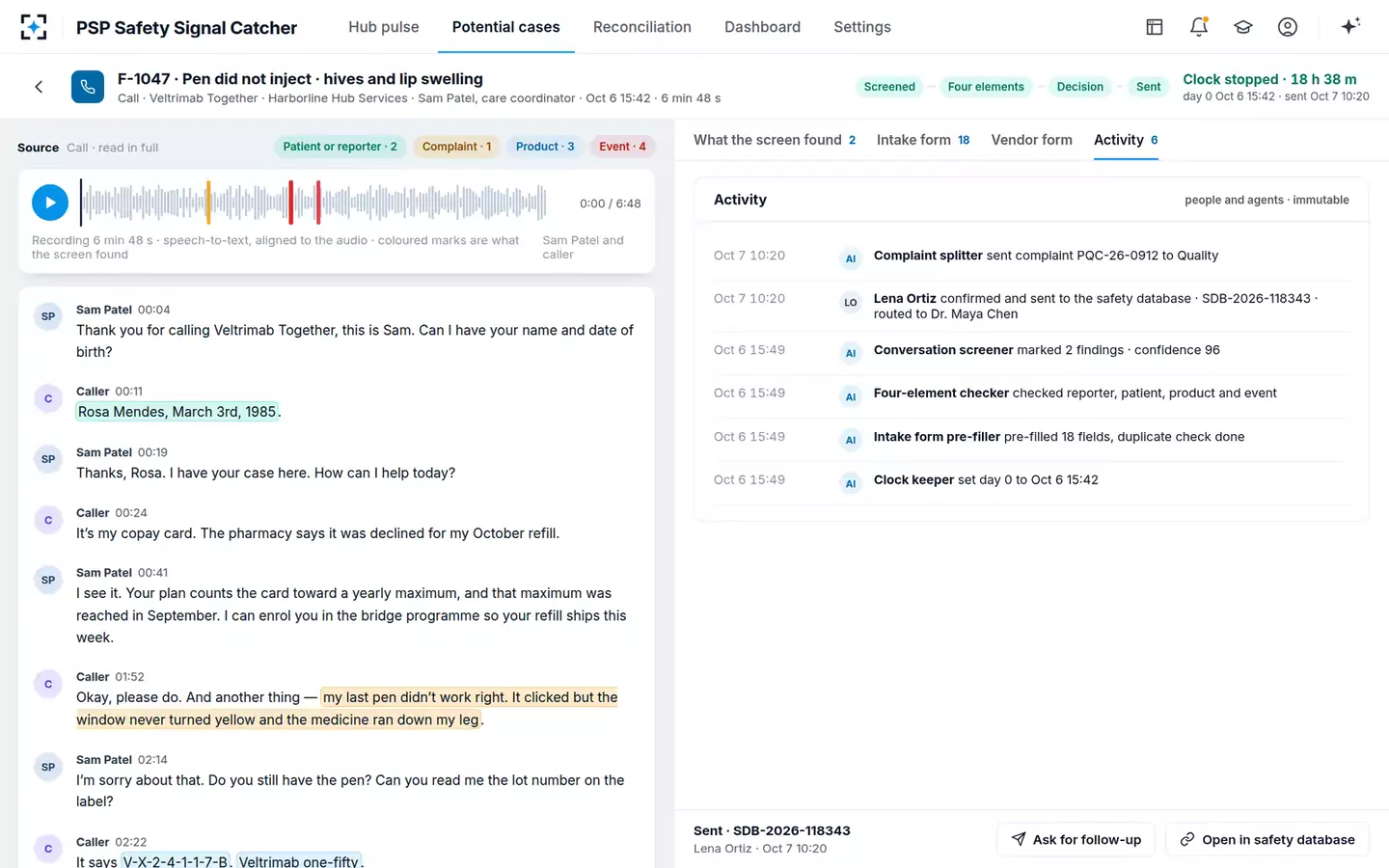The height and width of the screenshot is (868, 1389).
Task: Filter by the Event tag
Action: pyautogui.click(x=622, y=147)
